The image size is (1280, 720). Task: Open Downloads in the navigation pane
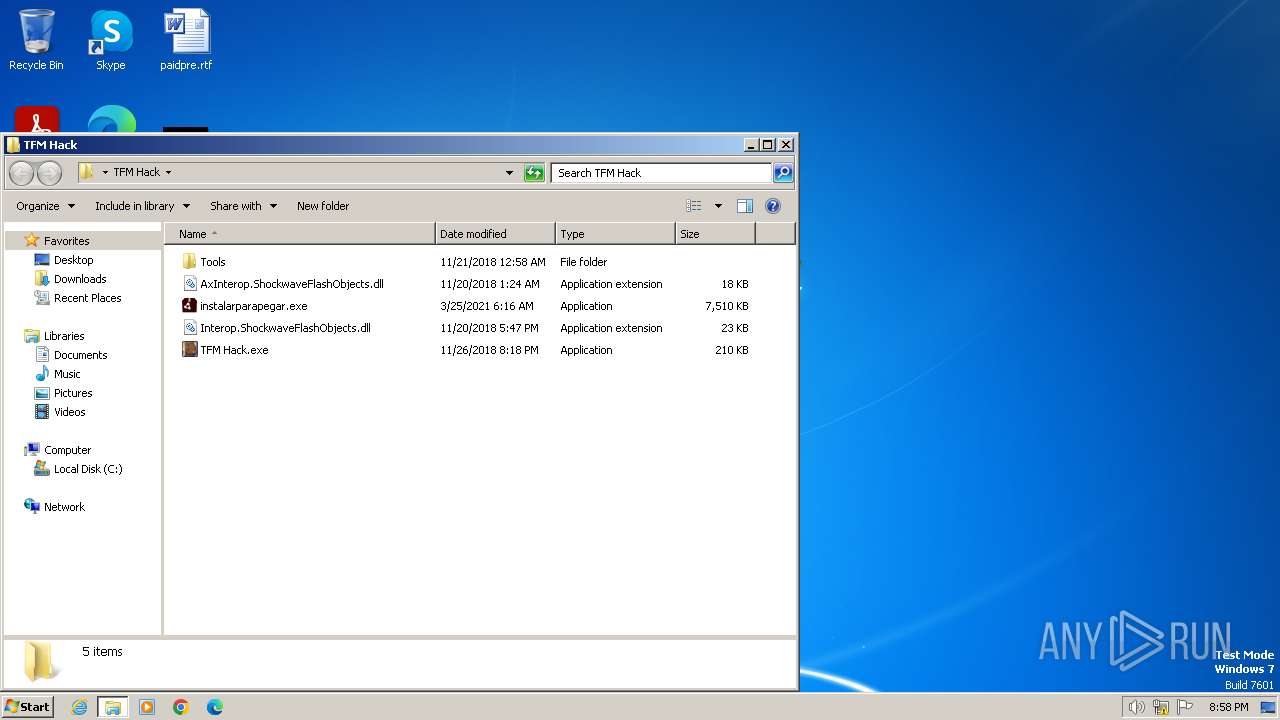click(80, 279)
